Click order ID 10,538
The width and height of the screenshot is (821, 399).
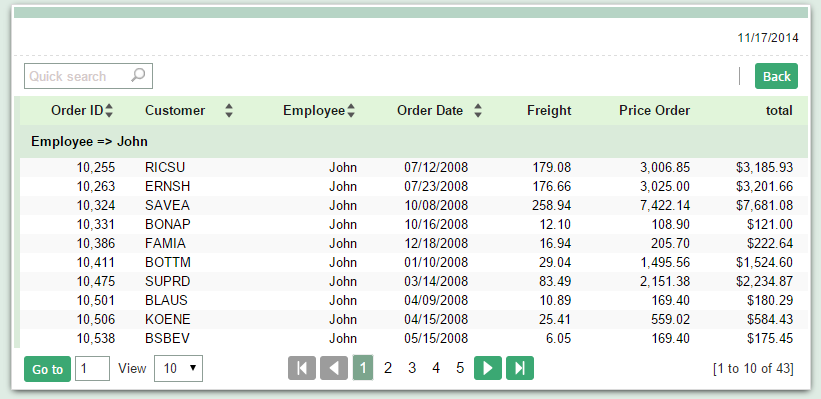point(96,338)
